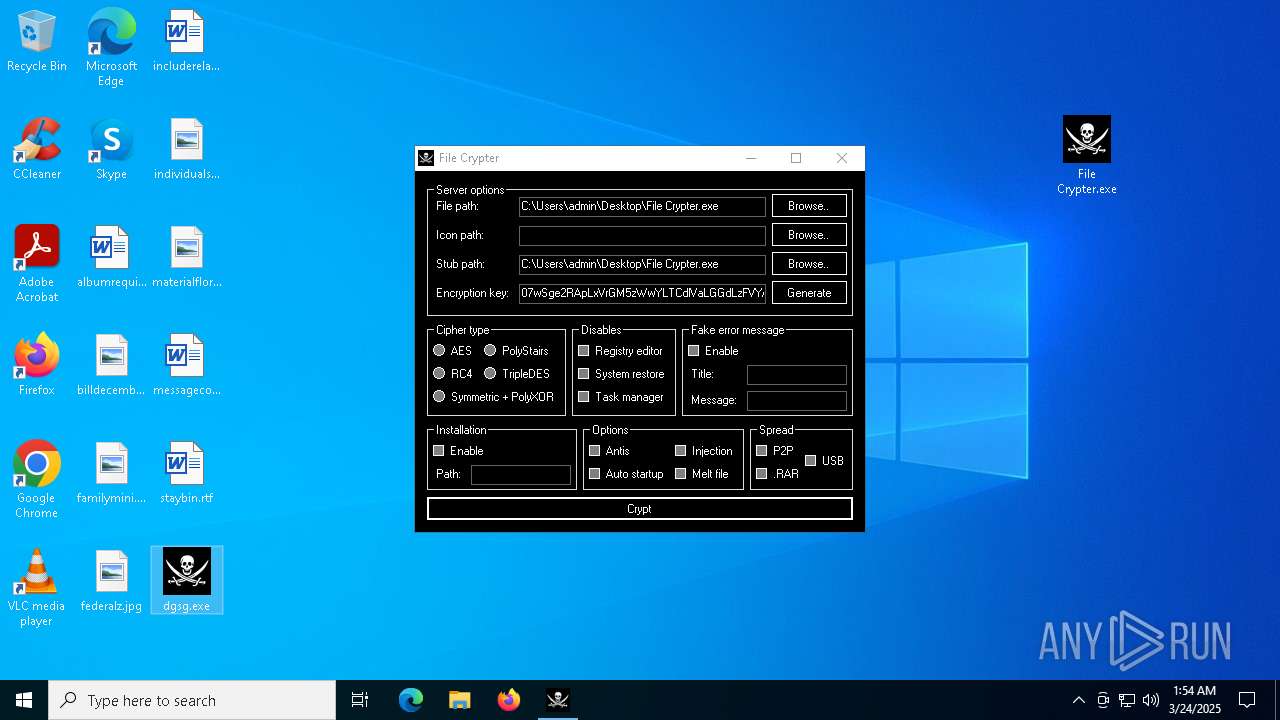Screen dimensions: 1280x720
Task: Focus the Stub path text field
Action: click(642, 264)
